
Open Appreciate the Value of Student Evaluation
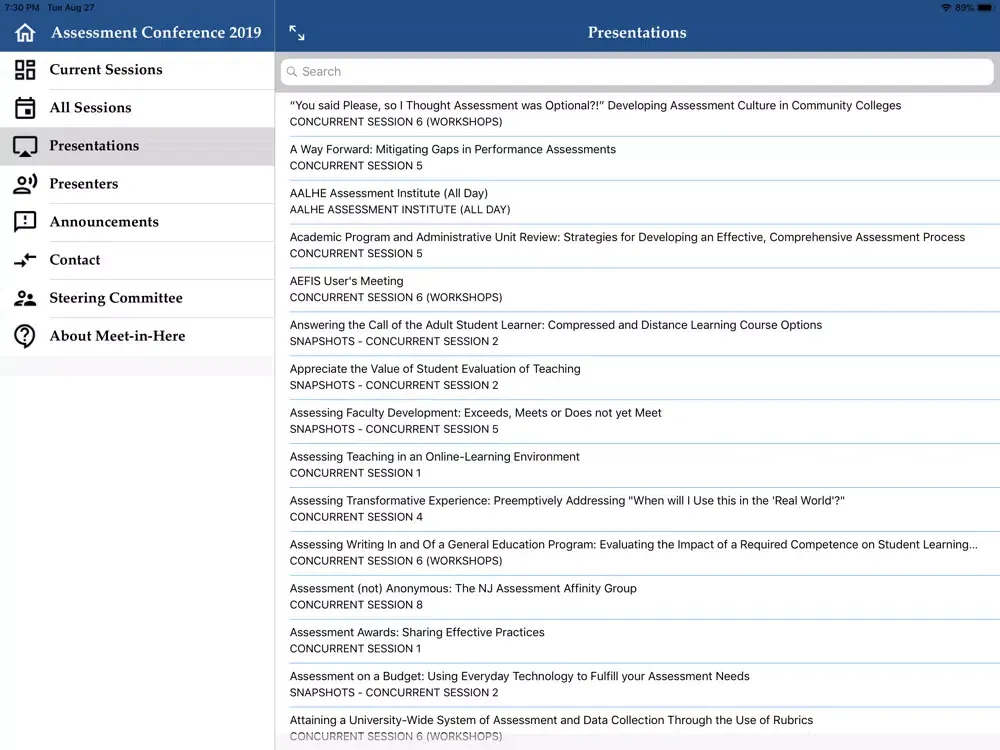[x=638, y=378]
